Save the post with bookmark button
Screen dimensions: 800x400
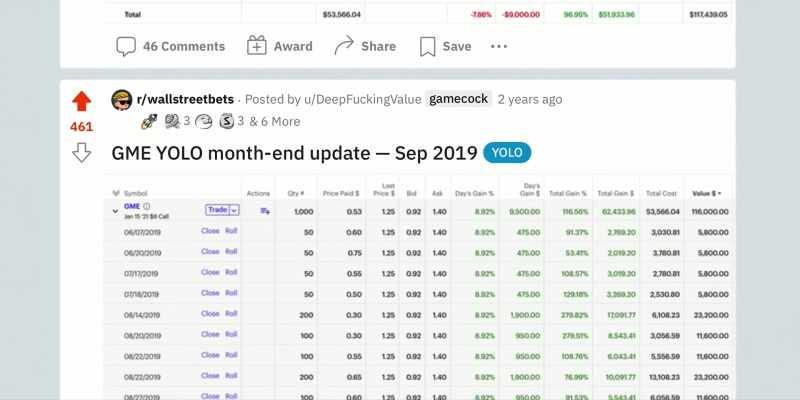click(445, 46)
